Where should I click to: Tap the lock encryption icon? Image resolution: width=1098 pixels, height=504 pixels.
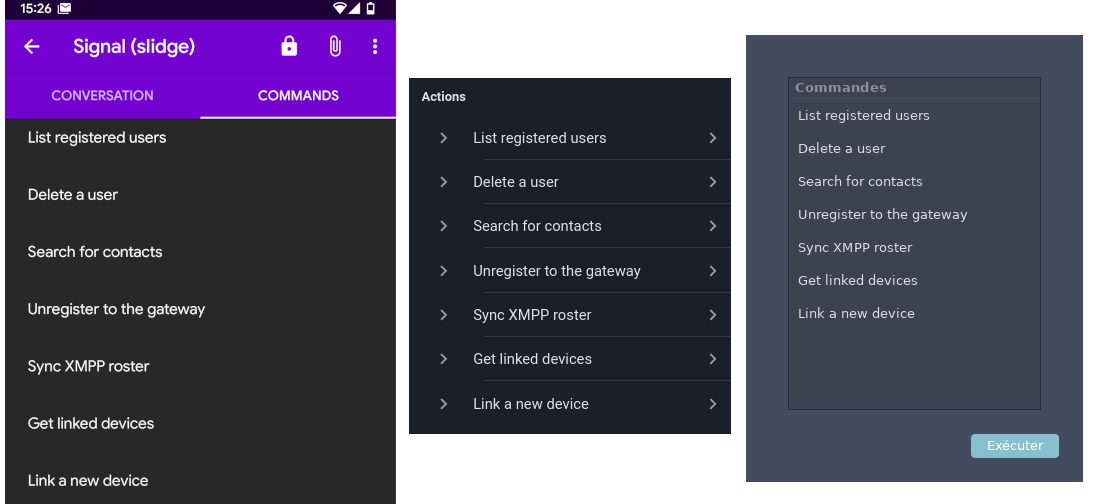coord(289,47)
